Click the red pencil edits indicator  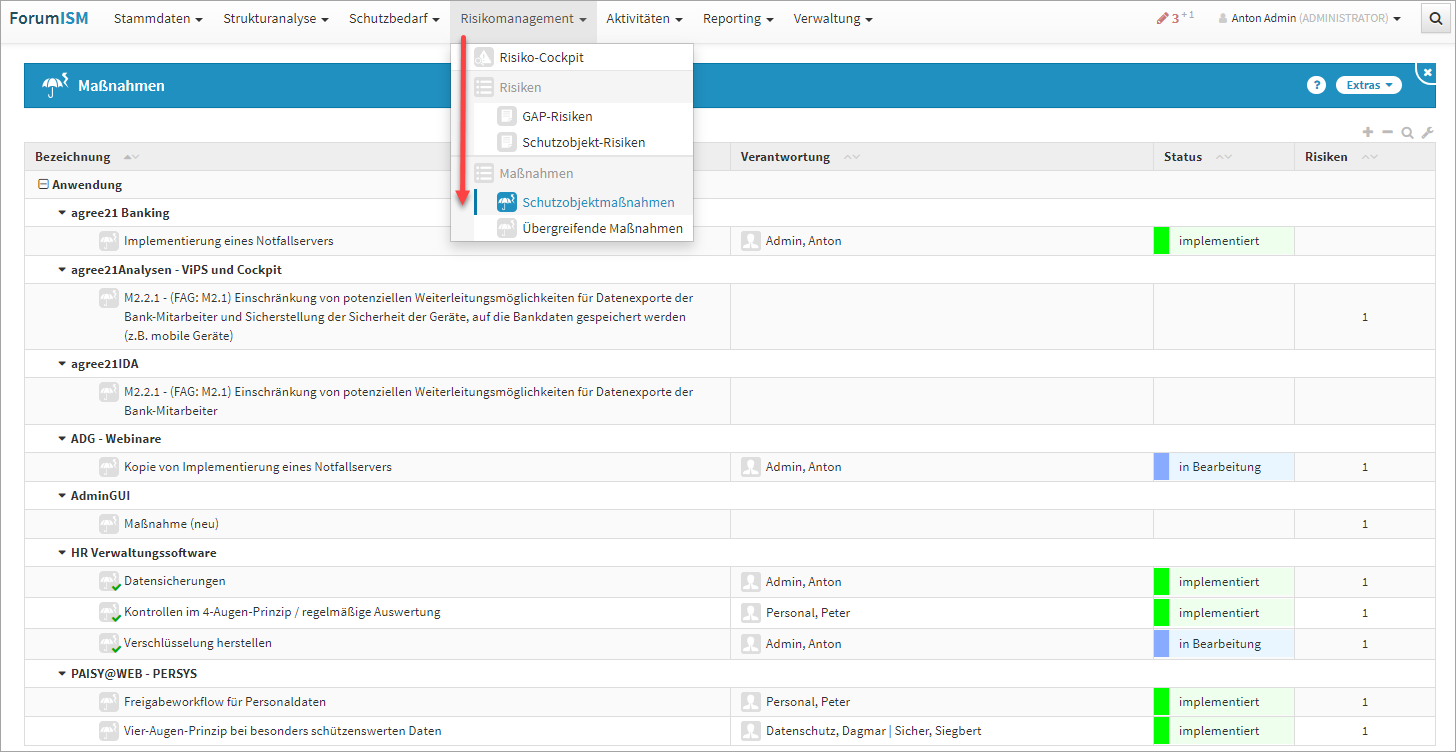(1162, 19)
